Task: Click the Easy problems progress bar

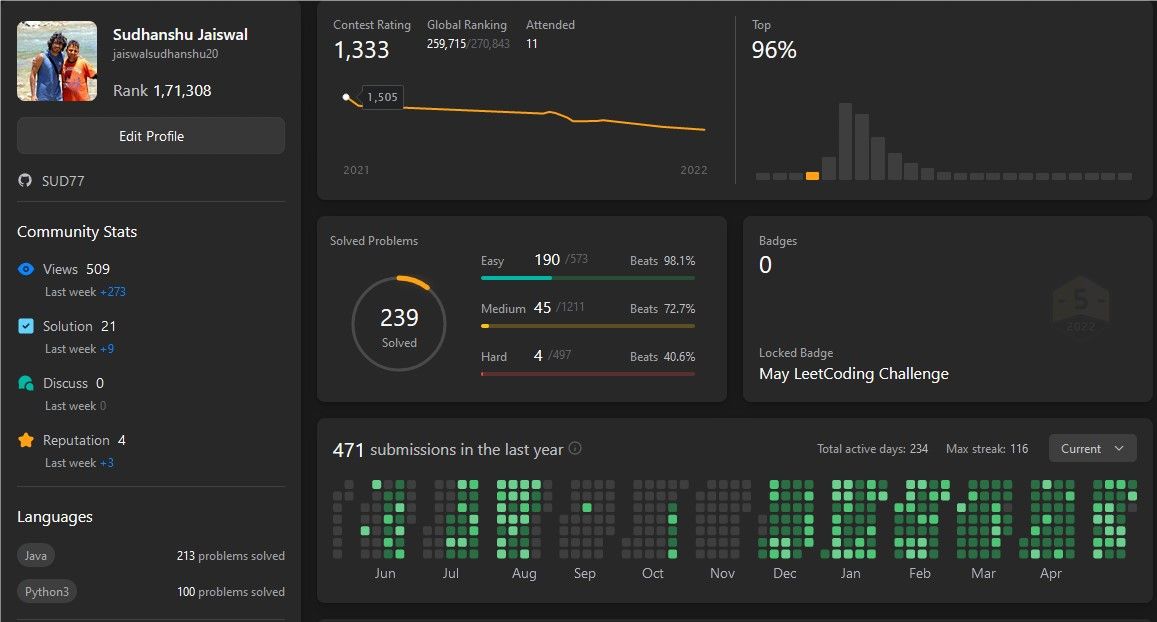Action: coord(588,278)
